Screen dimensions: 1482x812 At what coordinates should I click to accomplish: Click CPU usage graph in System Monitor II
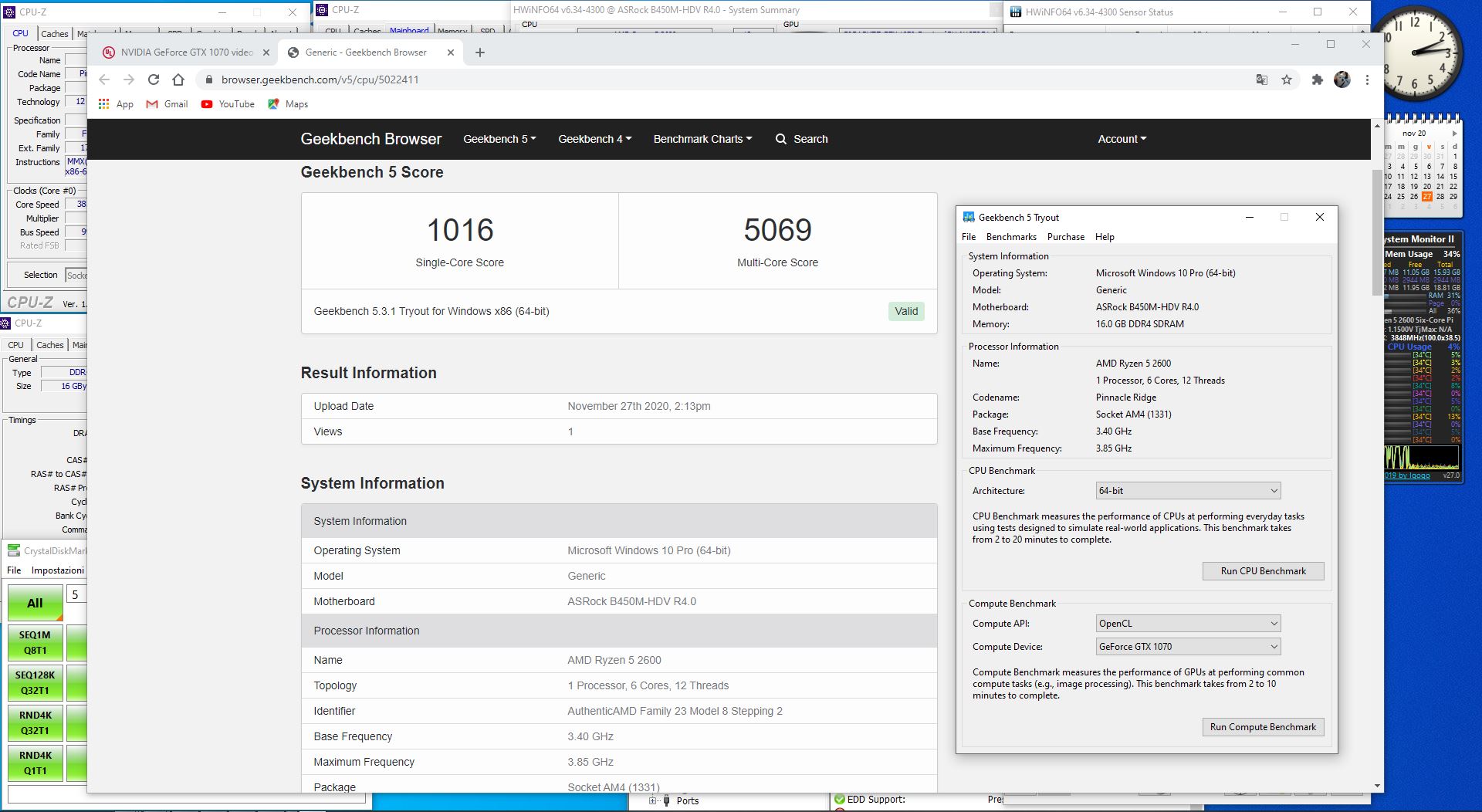point(1422,457)
